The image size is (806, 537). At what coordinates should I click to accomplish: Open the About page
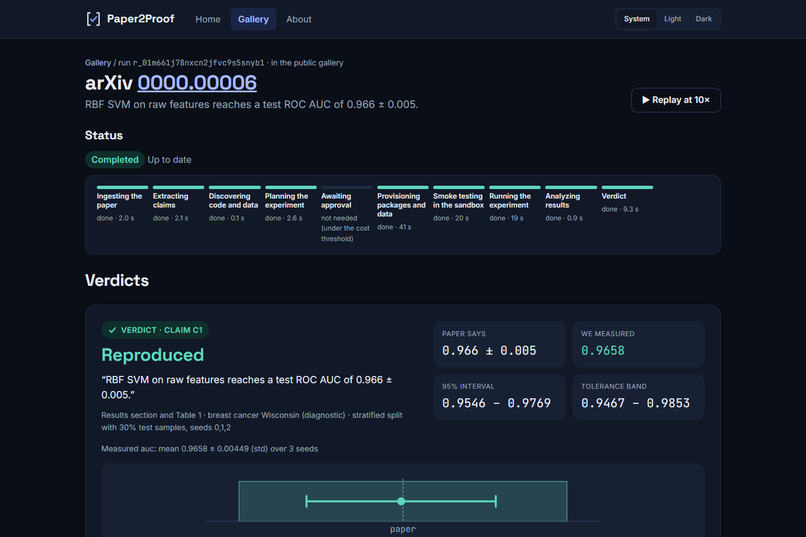[x=299, y=19]
